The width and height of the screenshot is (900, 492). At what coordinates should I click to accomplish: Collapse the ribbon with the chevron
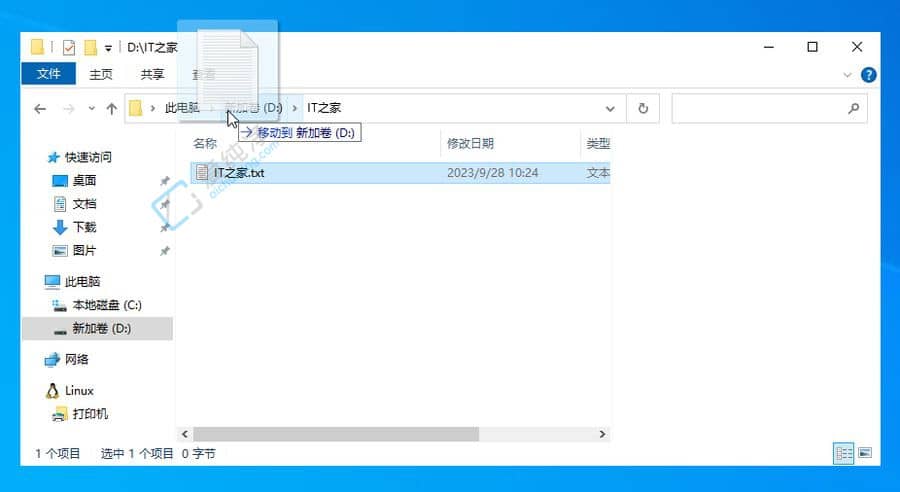click(x=848, y=74)
